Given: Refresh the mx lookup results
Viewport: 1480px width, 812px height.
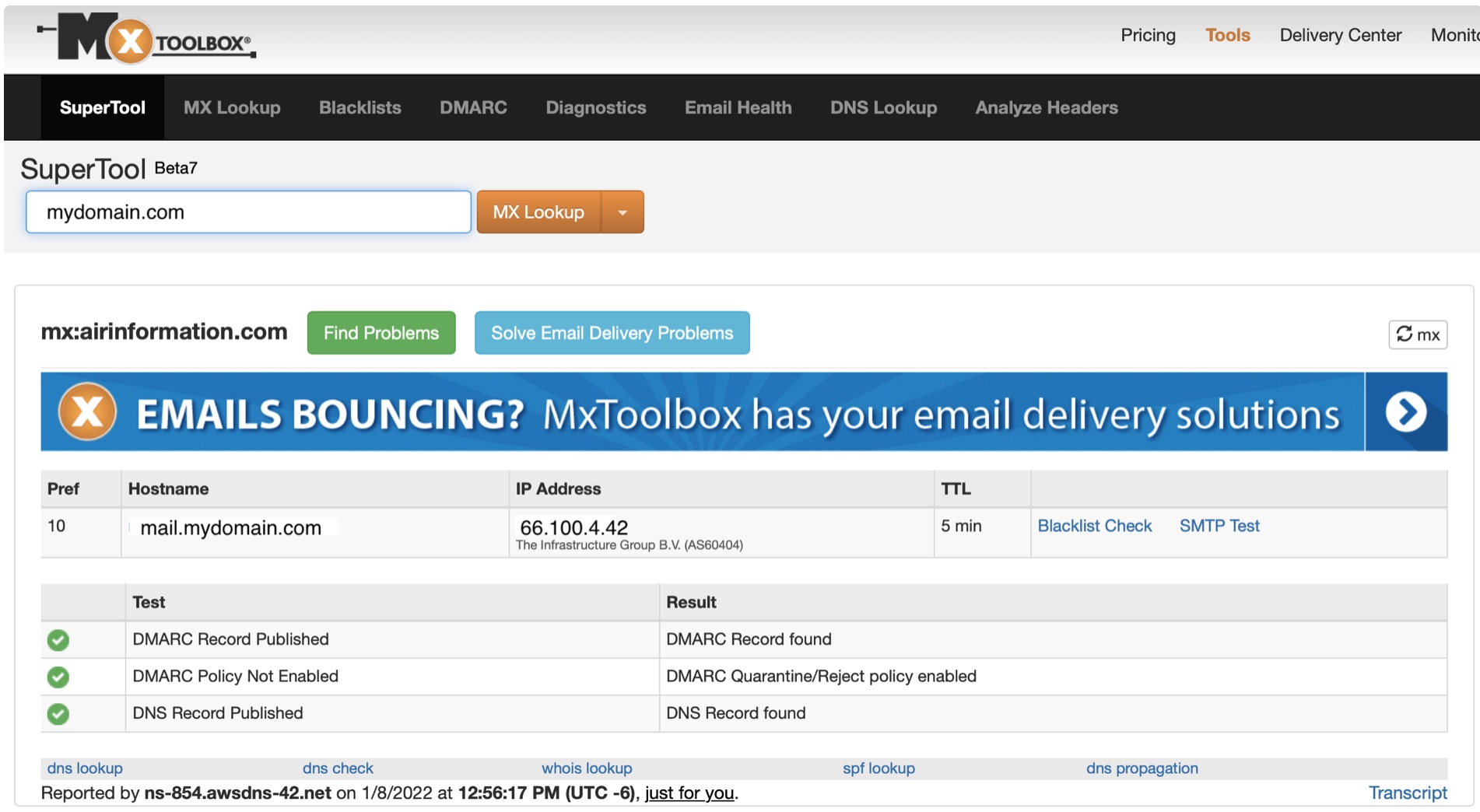Looking at the screenshot, I should (1418, 334).
